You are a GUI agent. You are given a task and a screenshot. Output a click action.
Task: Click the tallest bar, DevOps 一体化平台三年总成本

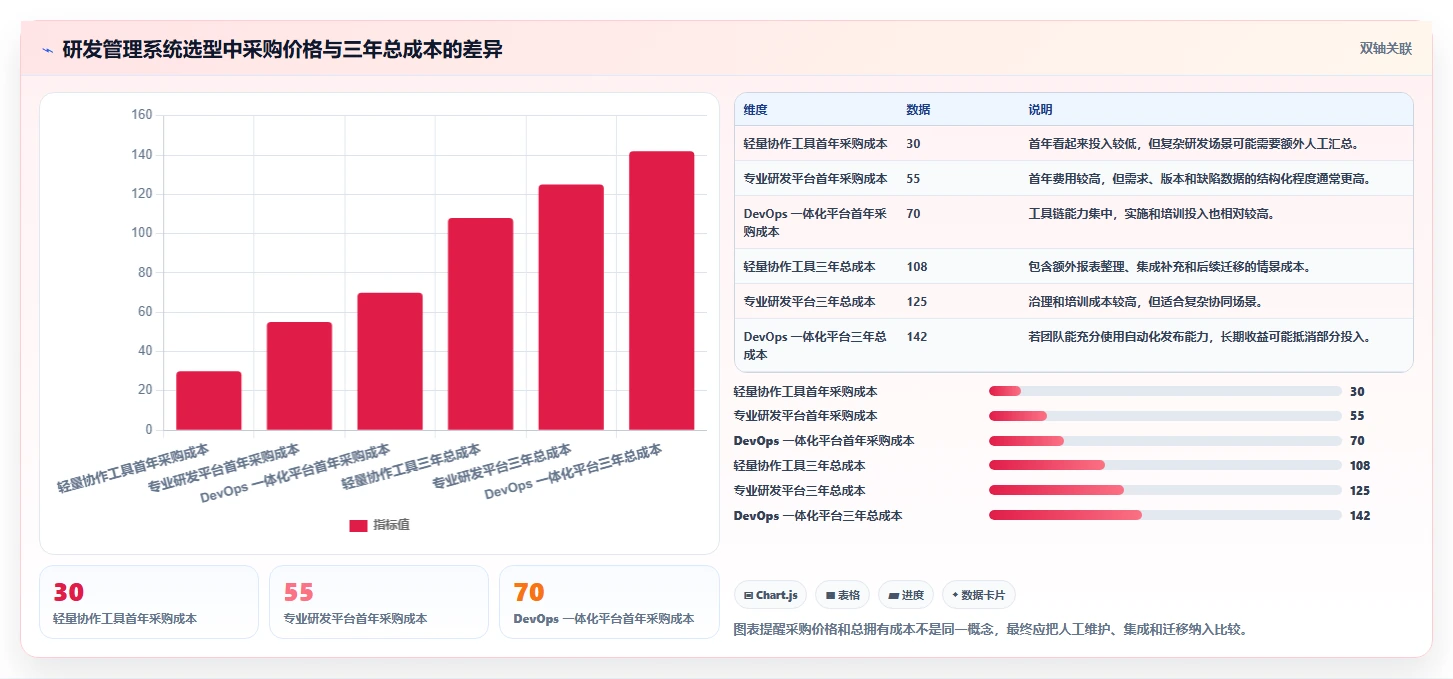[x=661, y=291]
